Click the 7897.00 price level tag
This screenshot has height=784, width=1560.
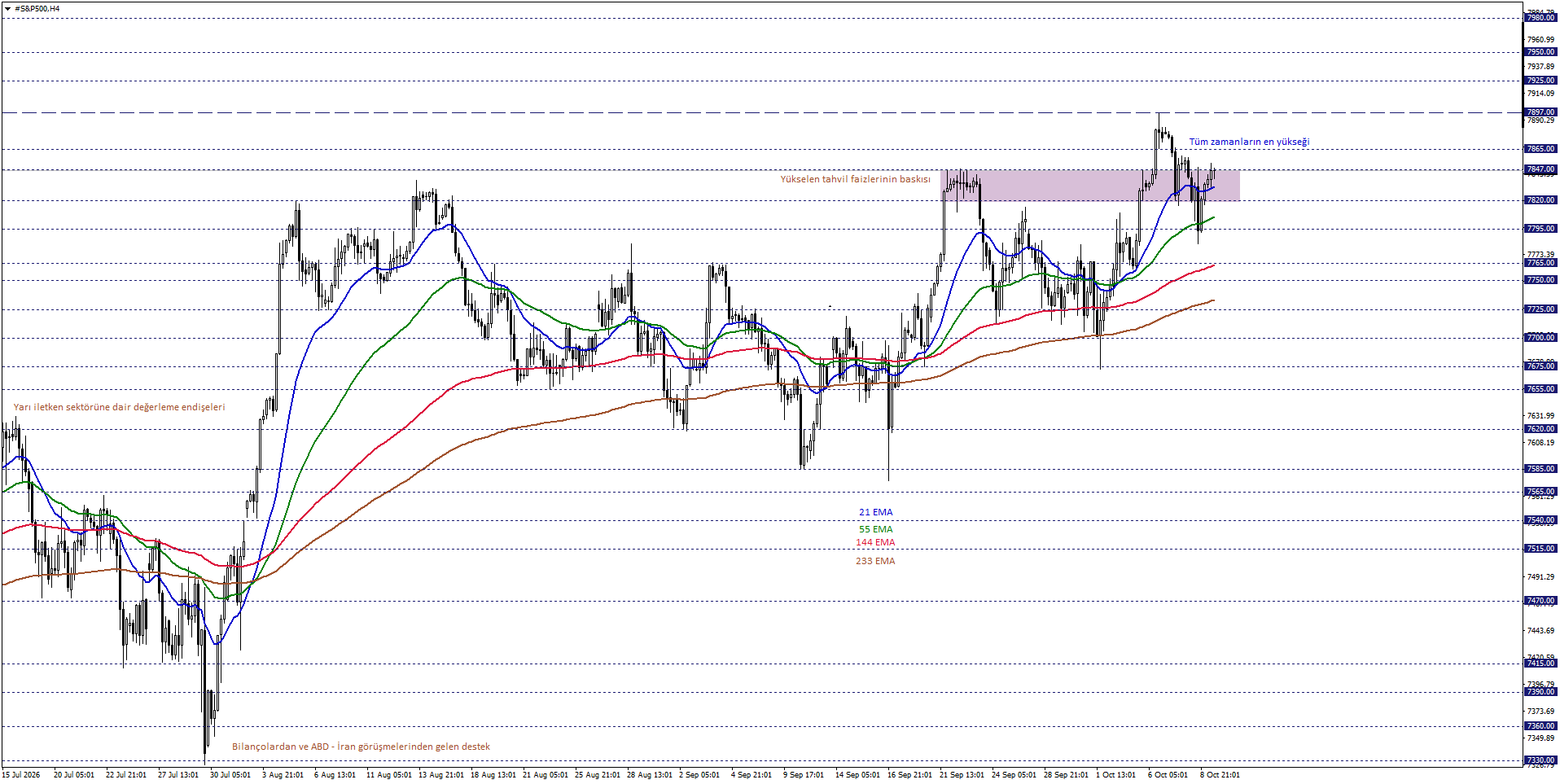tap(1540, 112)
